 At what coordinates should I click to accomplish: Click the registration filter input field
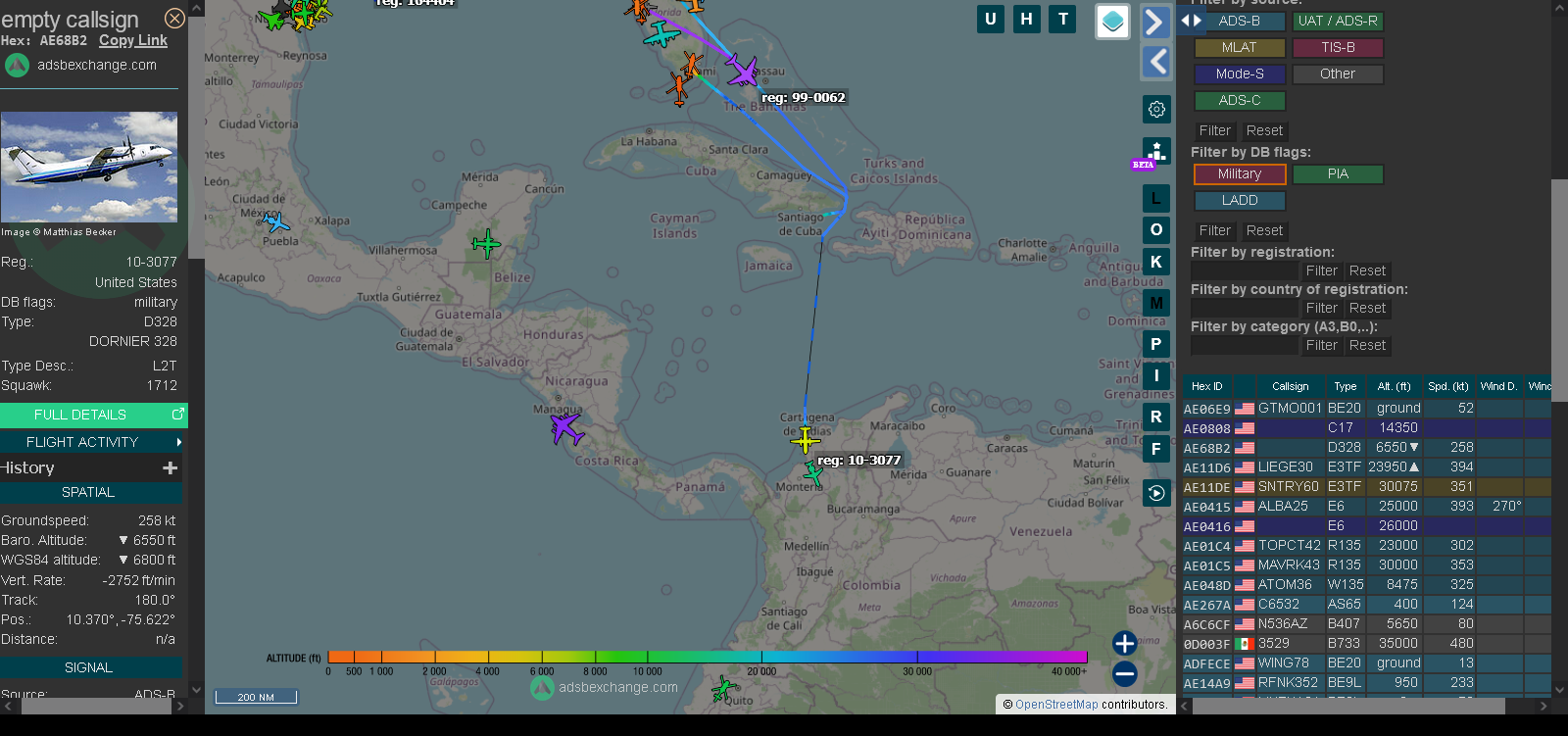[x=1245, y=270]
